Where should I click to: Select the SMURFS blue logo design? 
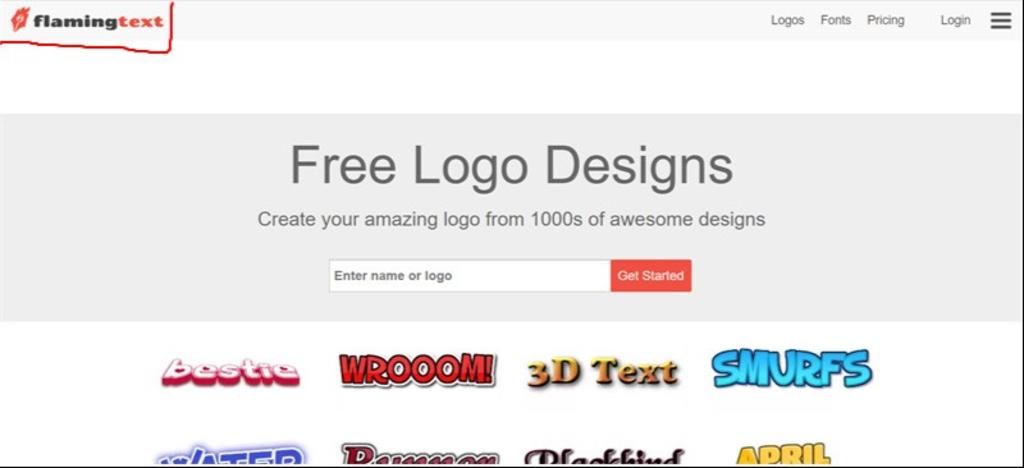click(792, 369)
